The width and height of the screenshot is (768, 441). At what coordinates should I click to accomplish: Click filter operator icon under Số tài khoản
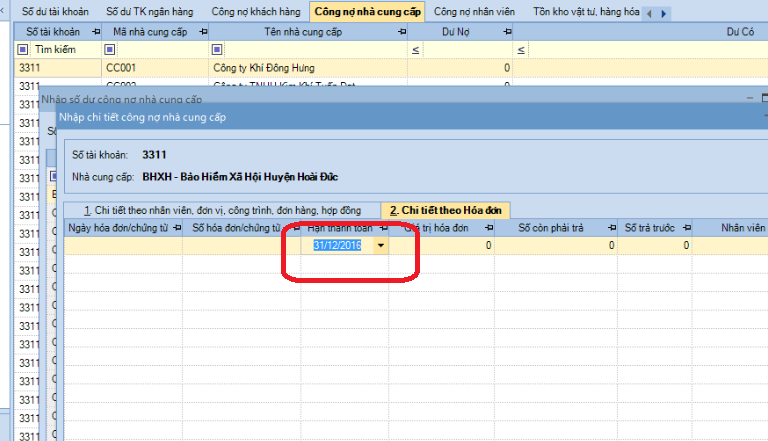tap(23, 49)
